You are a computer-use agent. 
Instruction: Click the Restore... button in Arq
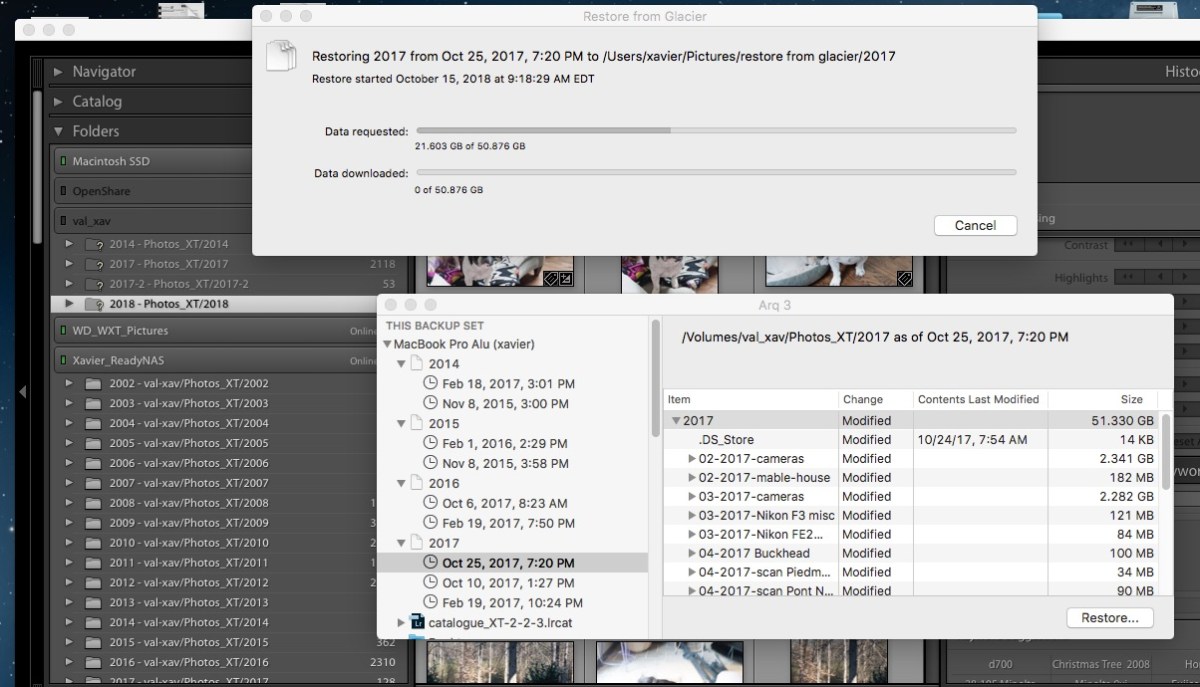(x=1109, y=618)
